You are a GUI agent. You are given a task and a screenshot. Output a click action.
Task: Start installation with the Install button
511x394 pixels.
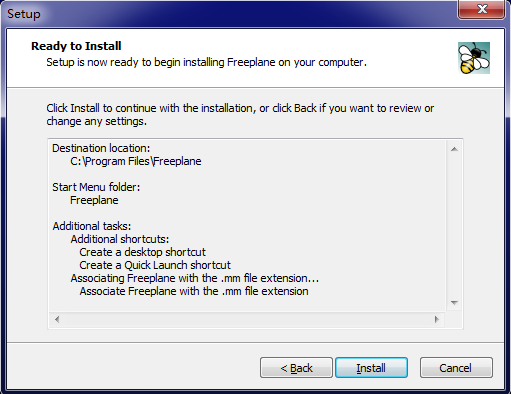pos(371,368)
